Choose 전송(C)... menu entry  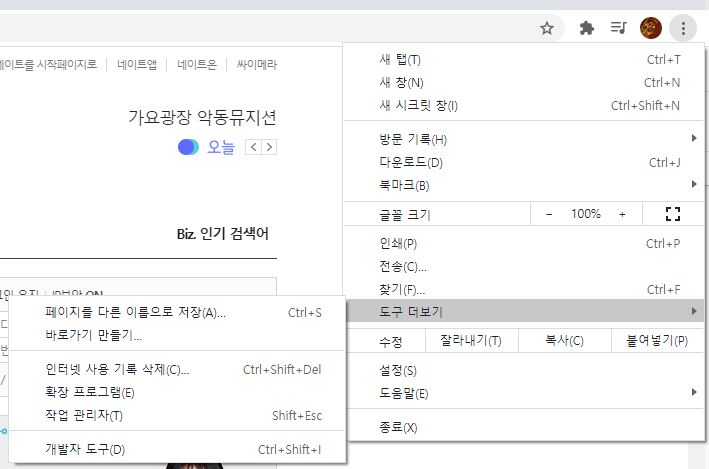524,266
